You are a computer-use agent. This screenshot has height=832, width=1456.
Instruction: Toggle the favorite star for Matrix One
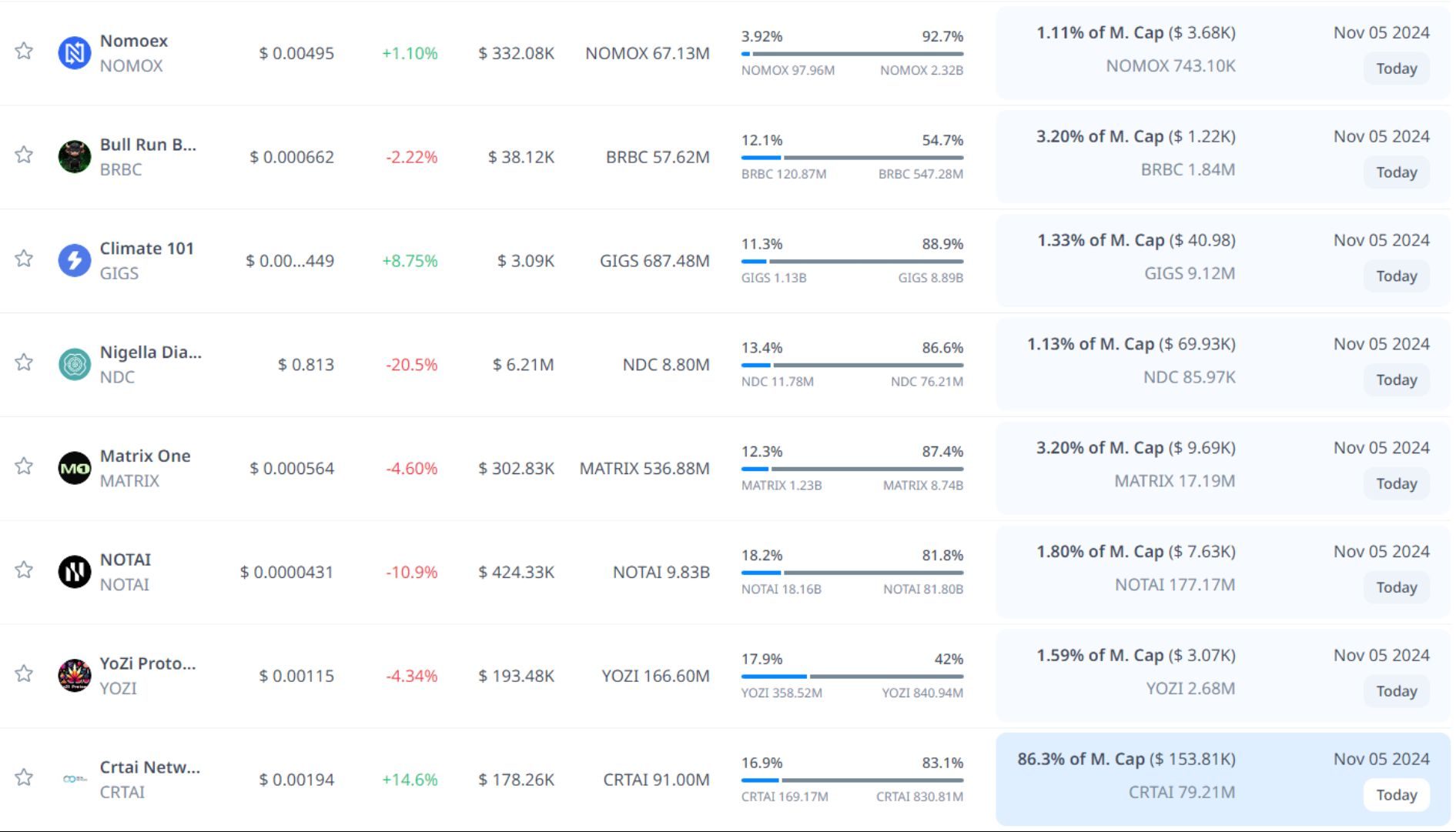click(x=24, y=466)
